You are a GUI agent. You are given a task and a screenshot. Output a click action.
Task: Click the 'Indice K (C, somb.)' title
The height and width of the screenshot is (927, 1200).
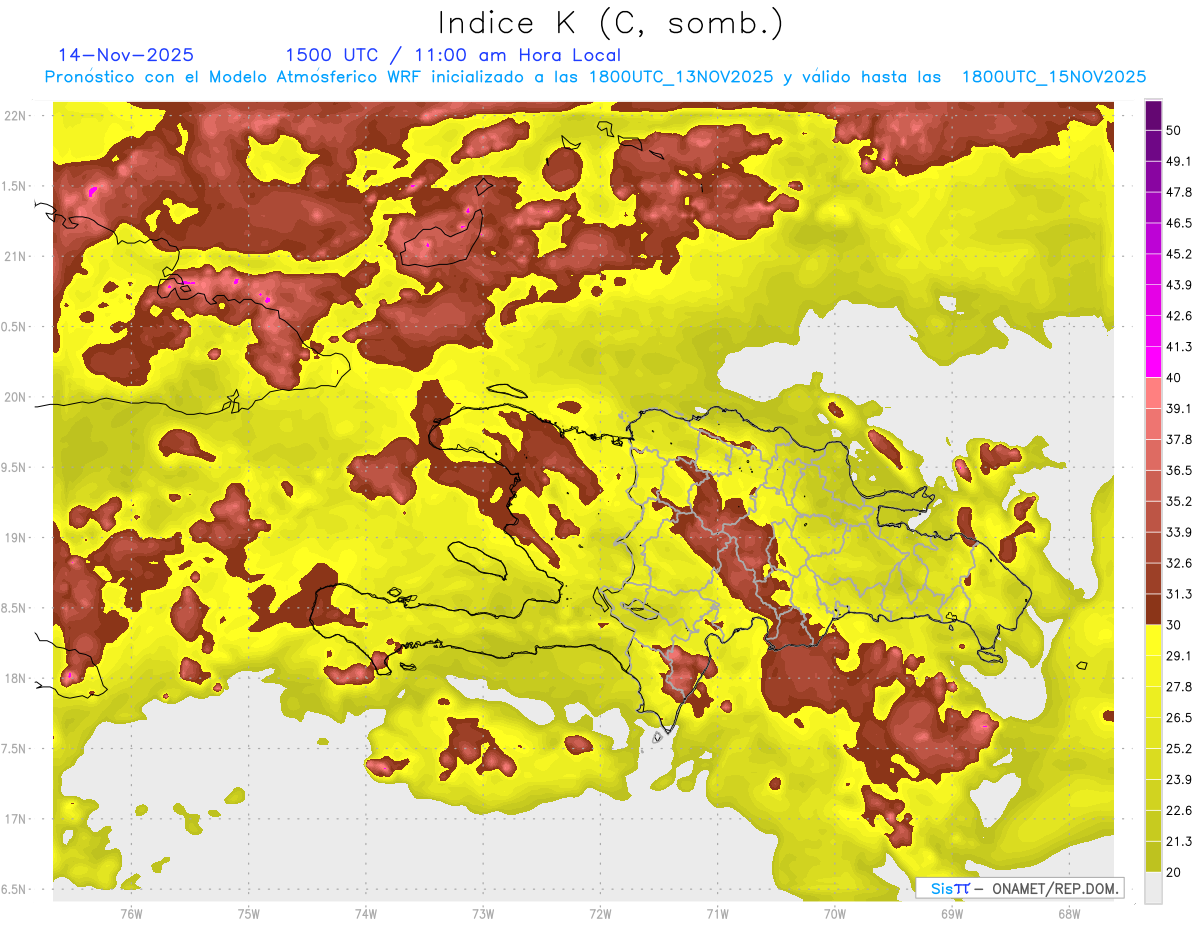tap(610, 22)
